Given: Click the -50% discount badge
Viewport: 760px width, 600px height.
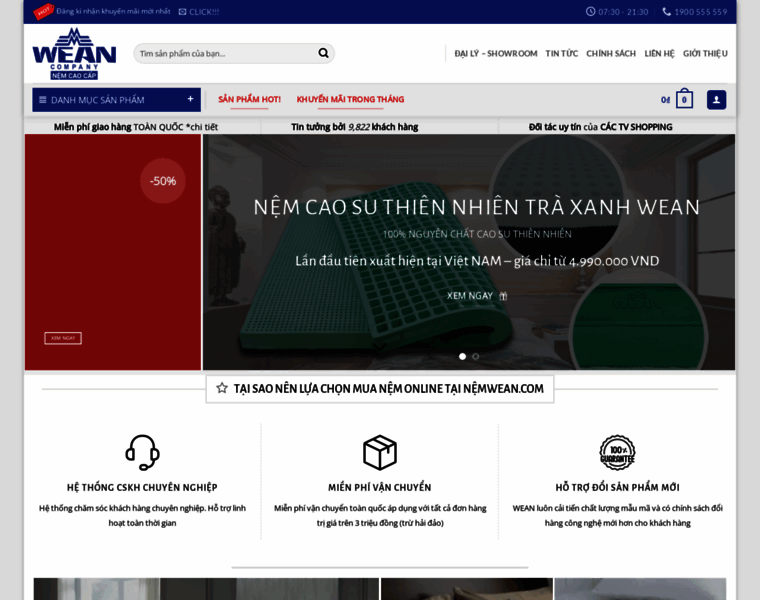Looking at the screenshot, I should point(163,181).
